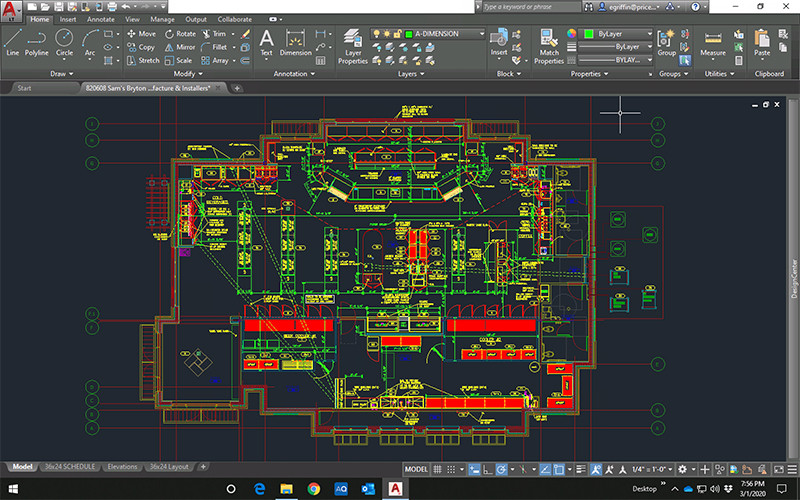800x500 pixels.
Task: Toggle the layer on/off lightbulb icon
Action: [376, 34]
